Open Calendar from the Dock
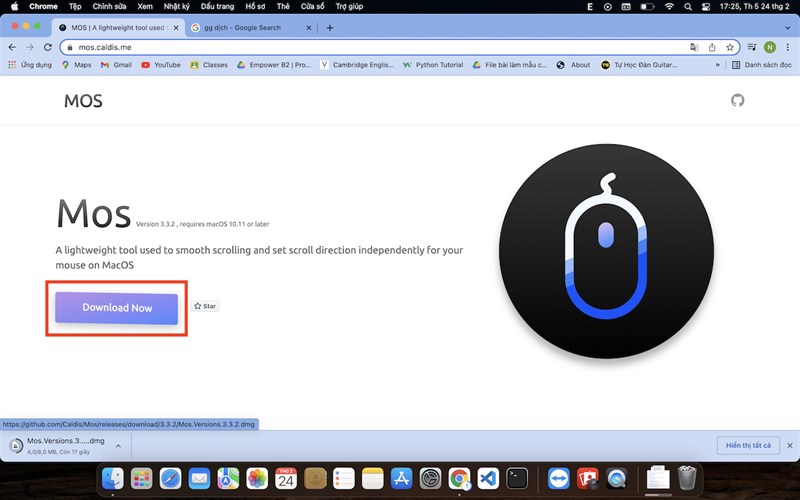Viewport: 800px width, 500px height. coord(286,479)
